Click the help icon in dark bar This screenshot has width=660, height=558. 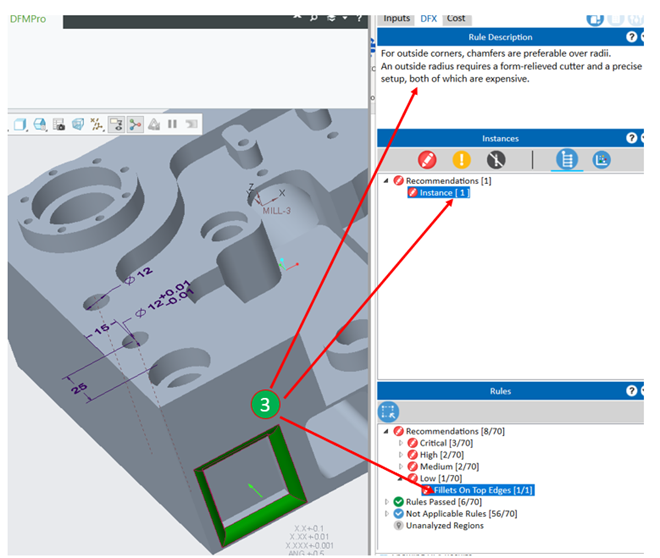point(359,18)
